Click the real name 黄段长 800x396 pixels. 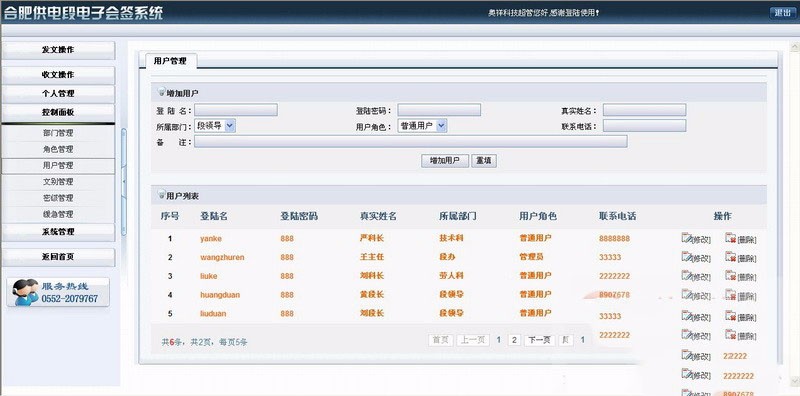point(371,294)
